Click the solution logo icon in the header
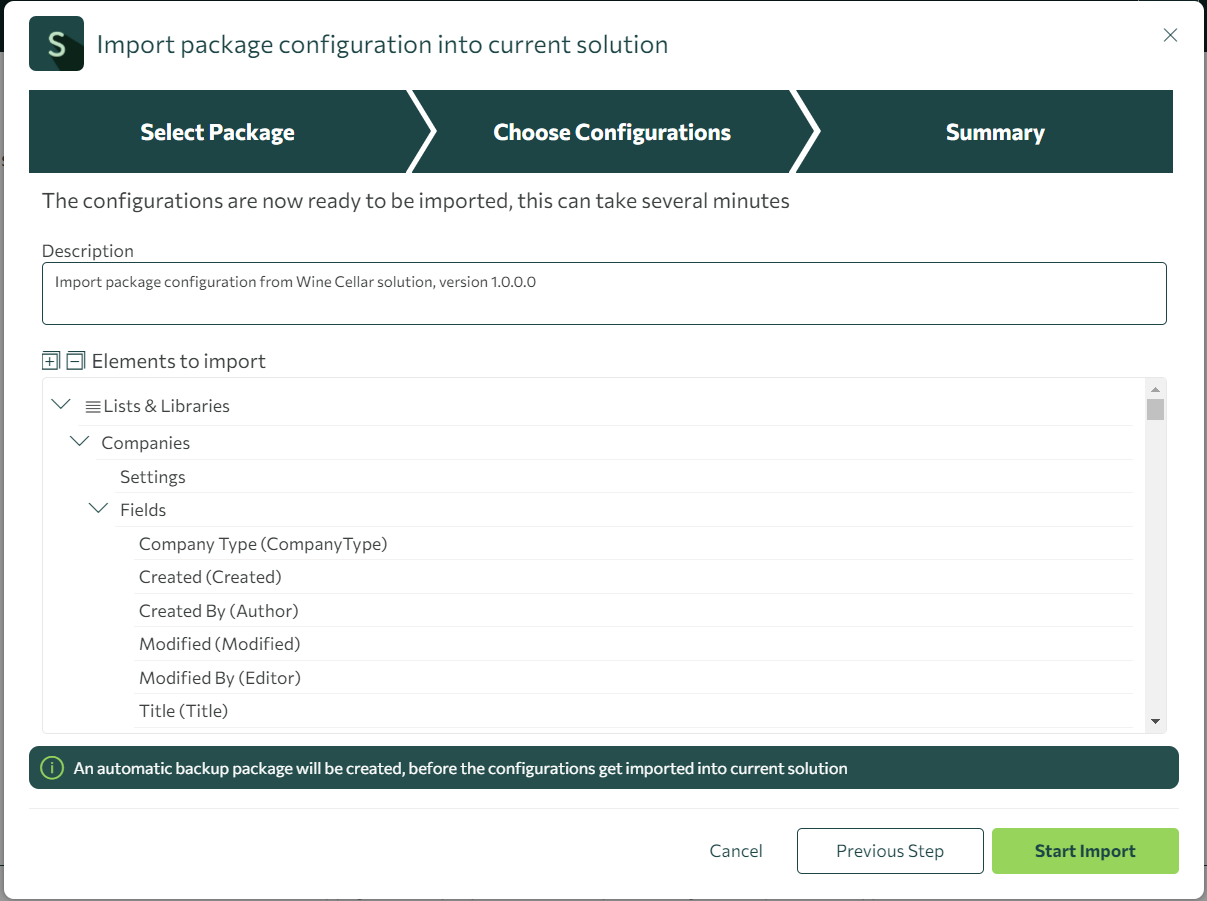Viewport: 1207px width, 901px height. click(56, 43)
